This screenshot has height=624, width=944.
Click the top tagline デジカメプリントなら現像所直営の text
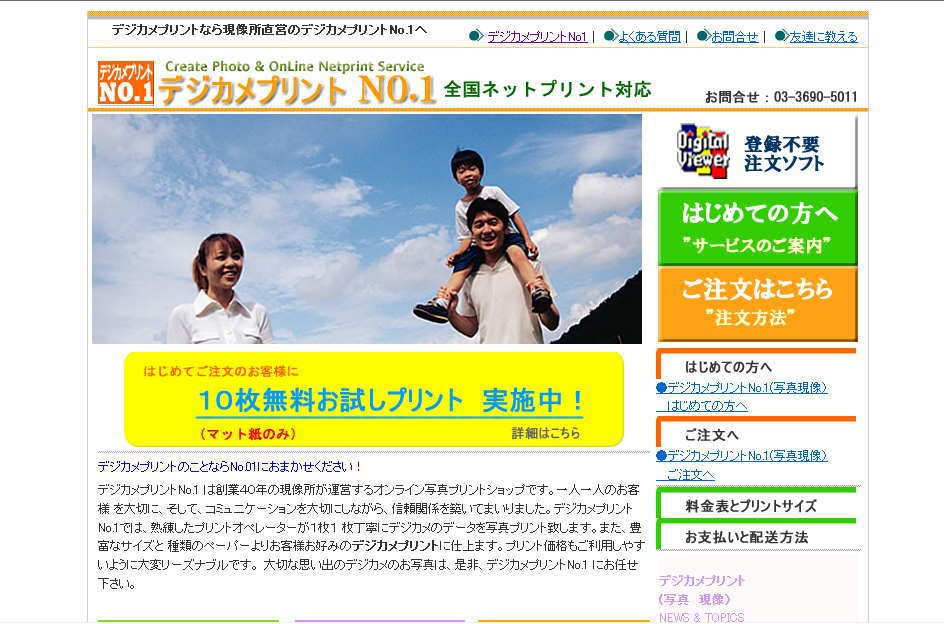[x=270, y=30]
